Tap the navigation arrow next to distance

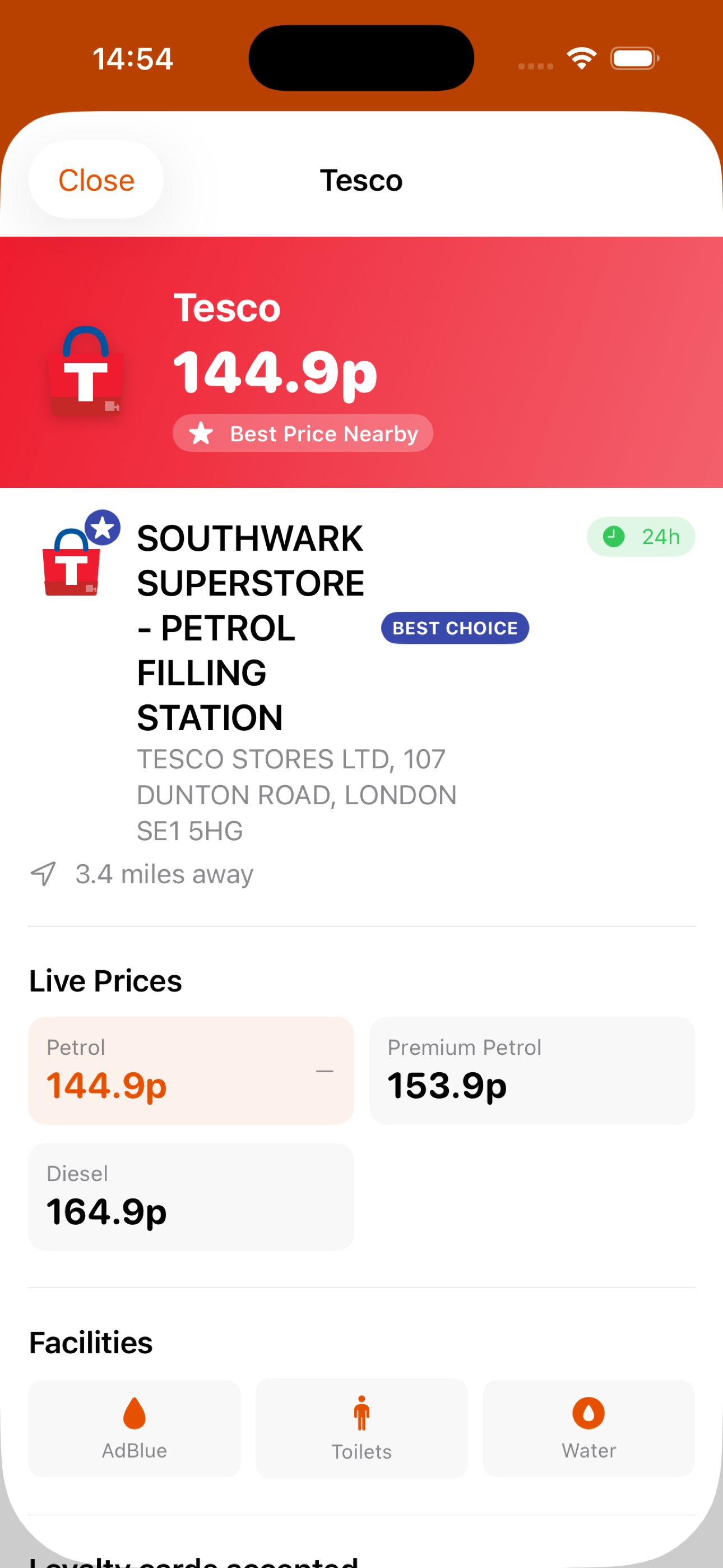(x=41, y=874)
